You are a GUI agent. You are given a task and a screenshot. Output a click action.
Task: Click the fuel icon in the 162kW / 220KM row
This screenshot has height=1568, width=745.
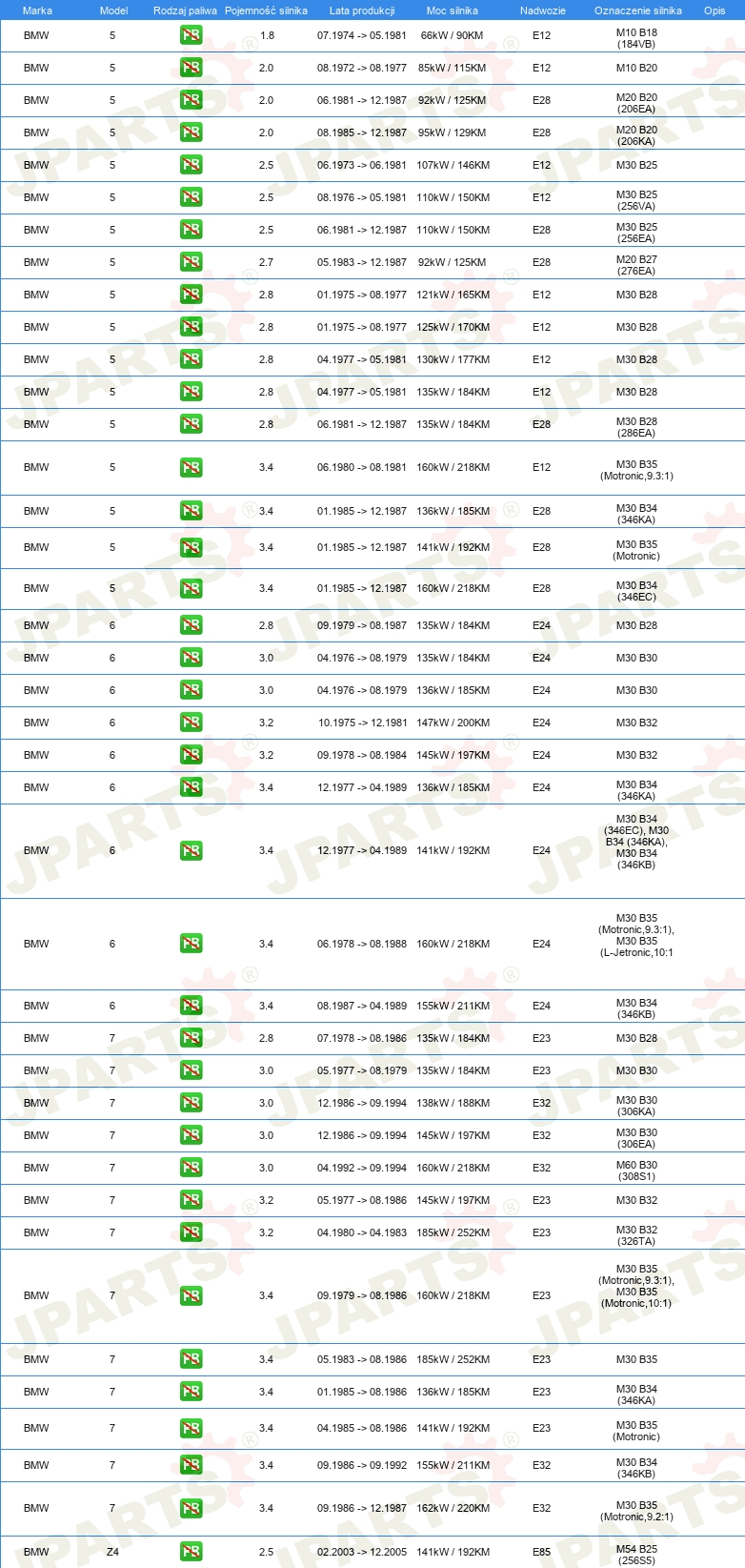[191, 1508]
